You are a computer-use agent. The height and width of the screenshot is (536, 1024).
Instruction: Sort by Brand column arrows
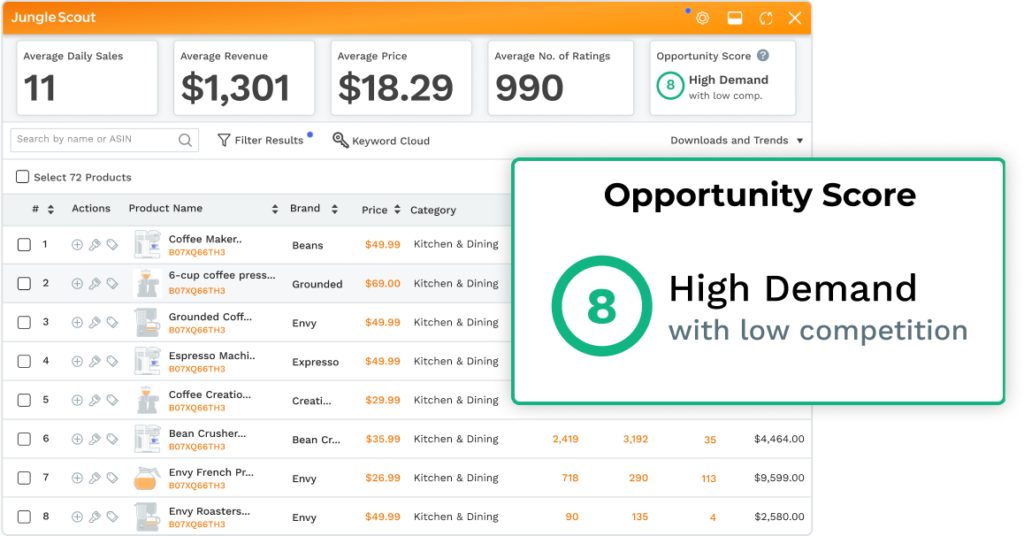tap(334, 209)
